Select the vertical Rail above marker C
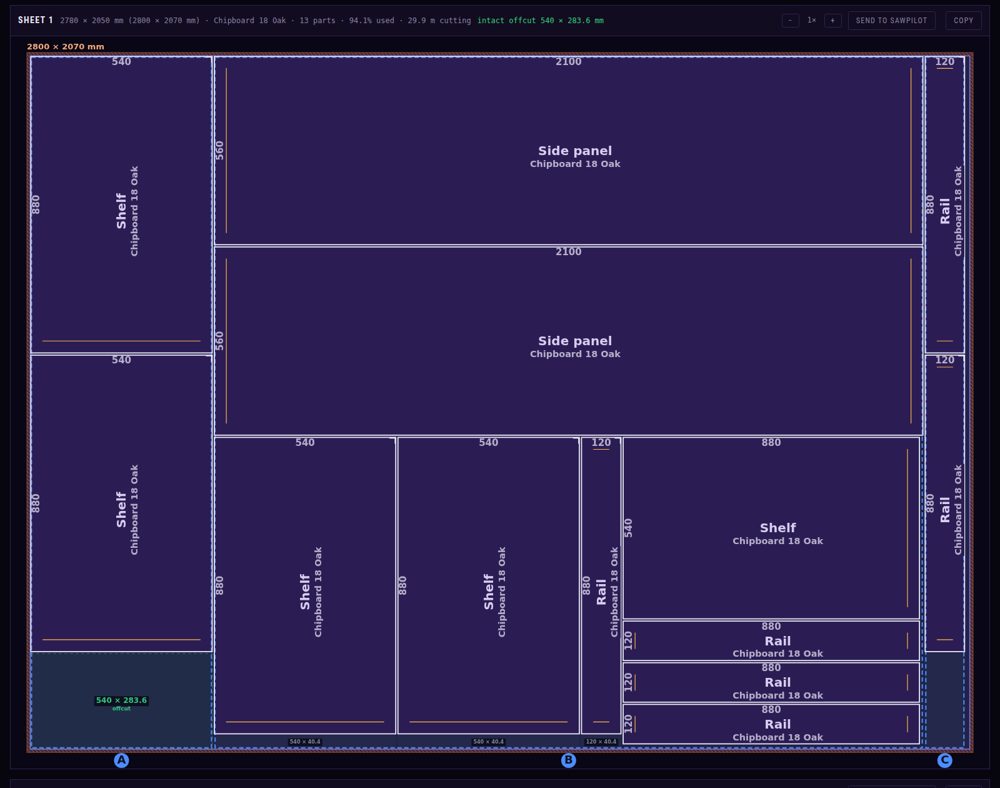 click(x=945, y=503)
